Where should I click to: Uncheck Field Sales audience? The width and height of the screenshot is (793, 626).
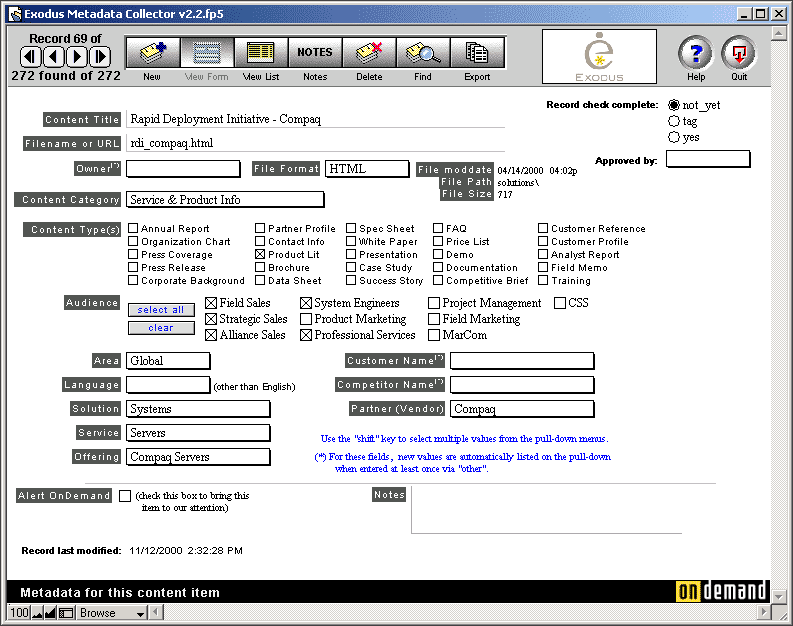point(211,303)
